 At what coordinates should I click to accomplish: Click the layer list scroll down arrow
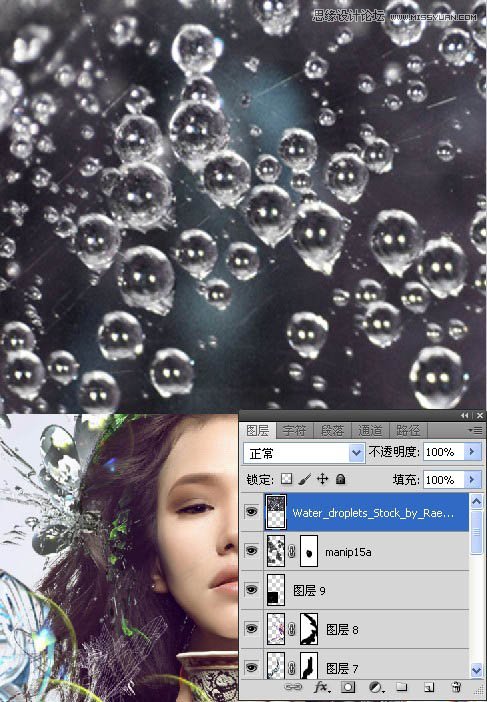(x=476, y=670)
